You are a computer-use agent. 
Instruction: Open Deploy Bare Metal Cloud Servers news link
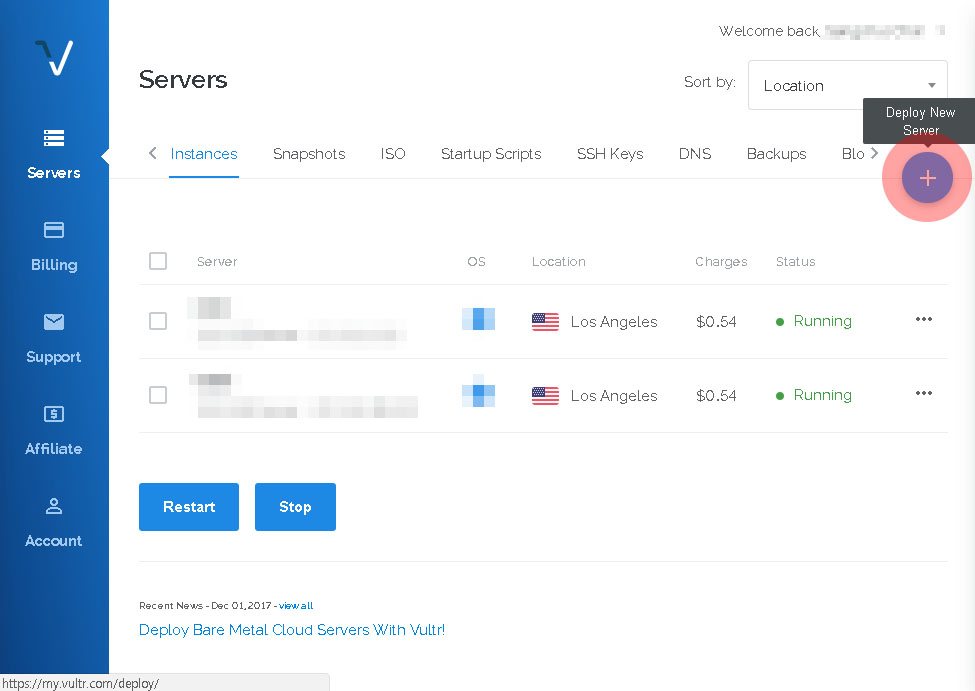pos(292,629)
